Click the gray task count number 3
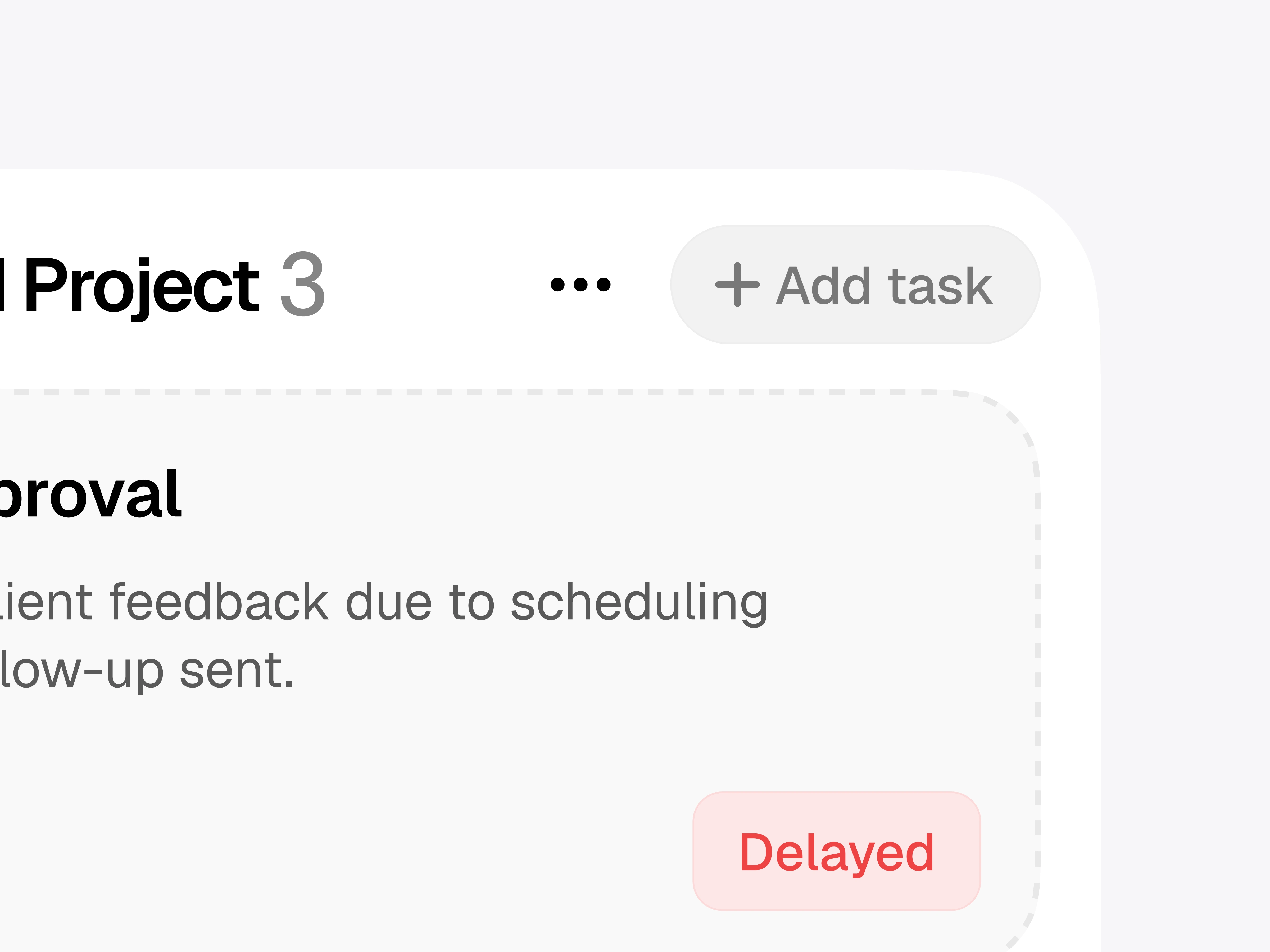1270x952 pixels. [303, 285]
